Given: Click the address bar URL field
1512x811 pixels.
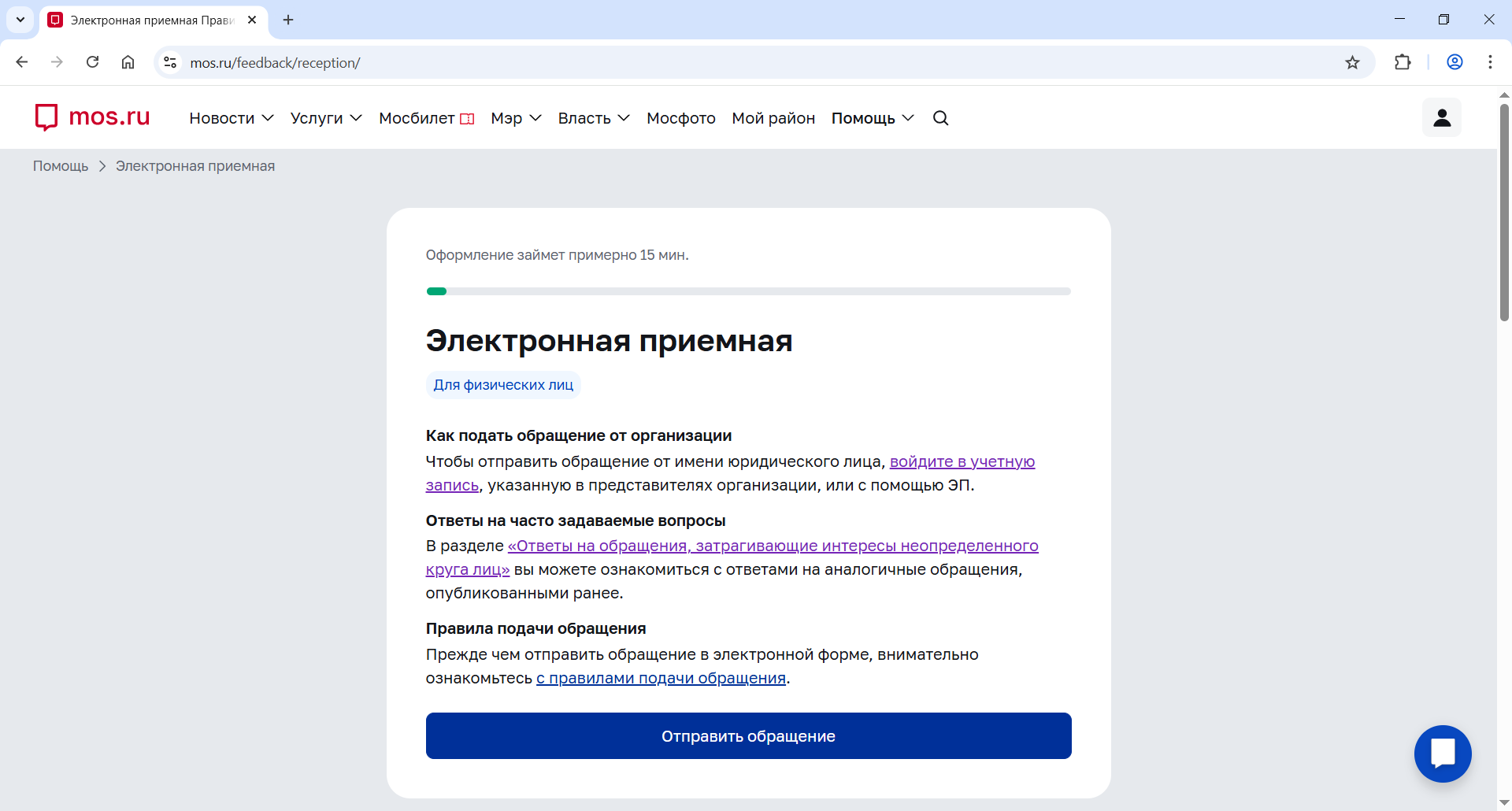Looking at the screenshot, I should click(x=709, y=63).
